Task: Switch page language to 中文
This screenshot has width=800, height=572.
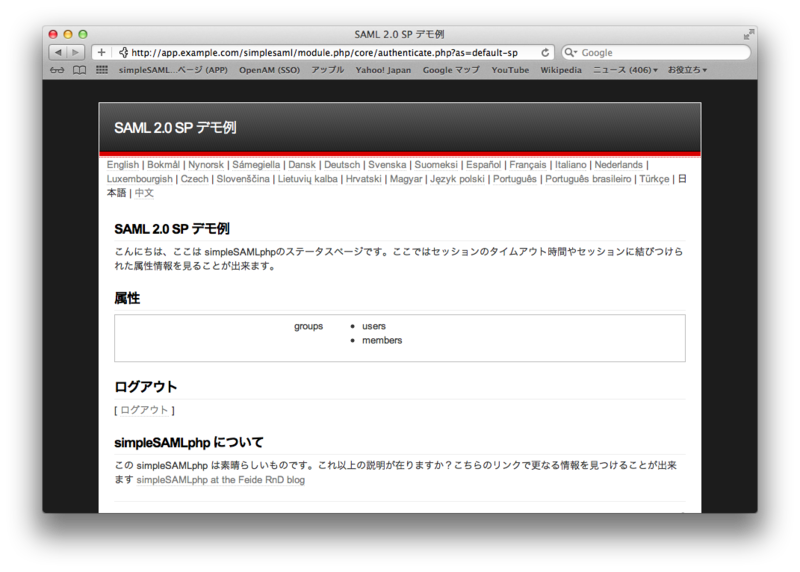Action: pyautogui.click(x=144, y=193)
